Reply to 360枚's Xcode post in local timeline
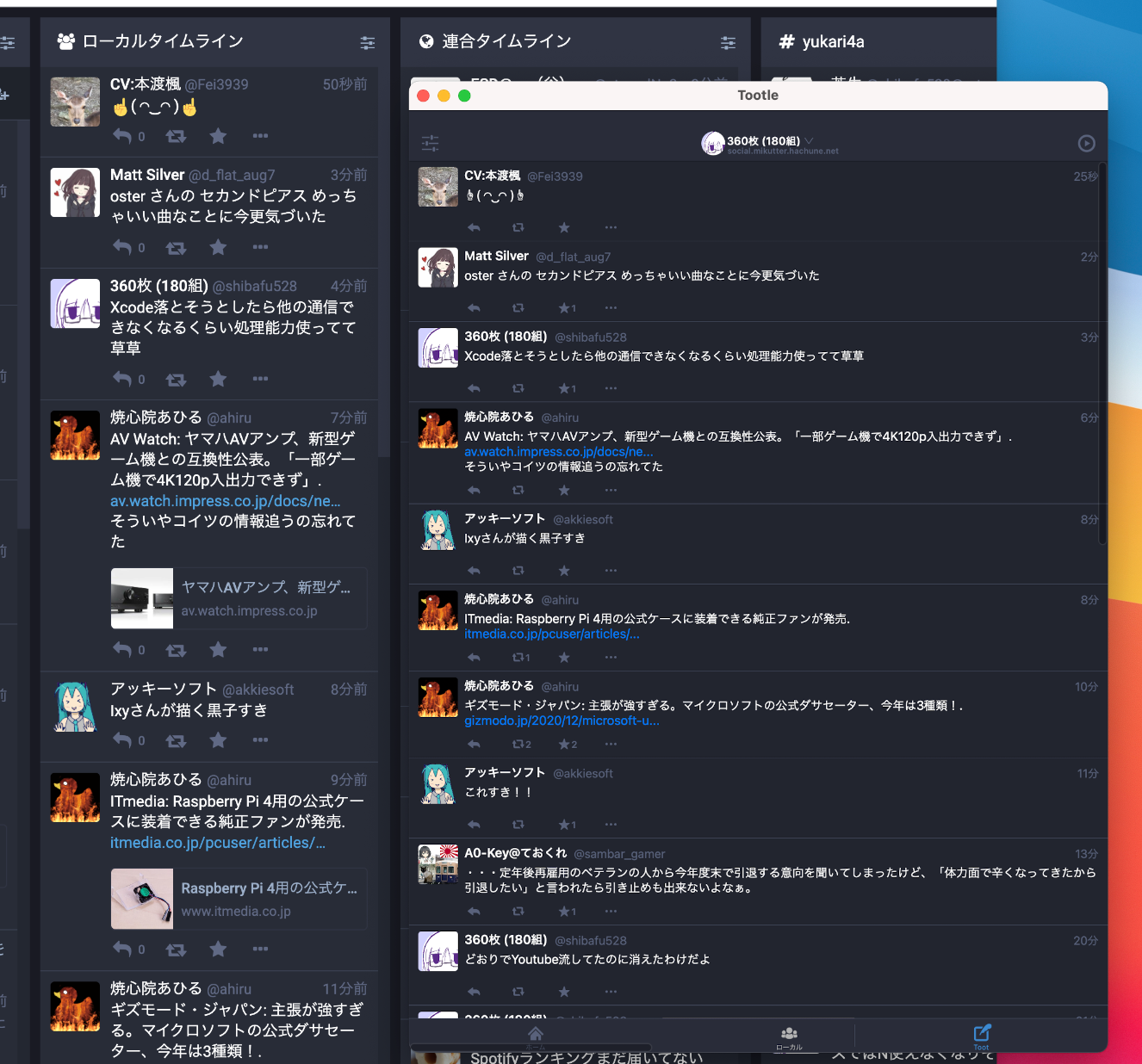This screenshot has width=1142, height=1064. coord(122,379)
